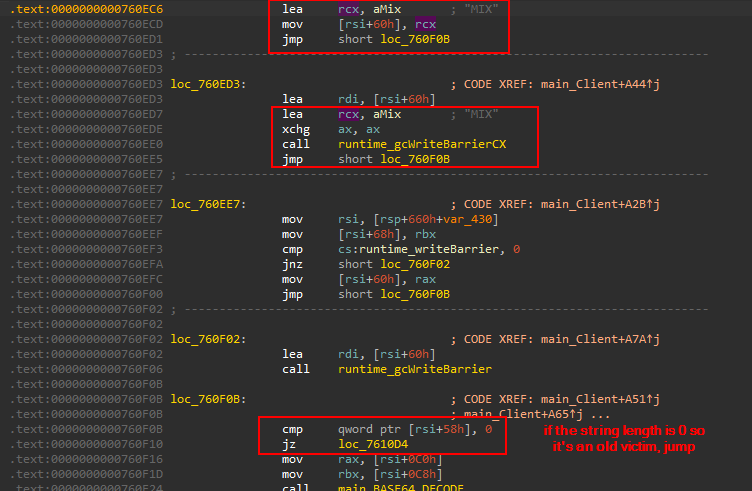This screenshot has height=491, width=752.
Task: Select address .text:0000000000760F1D line
Action: (x=87, y=474)
